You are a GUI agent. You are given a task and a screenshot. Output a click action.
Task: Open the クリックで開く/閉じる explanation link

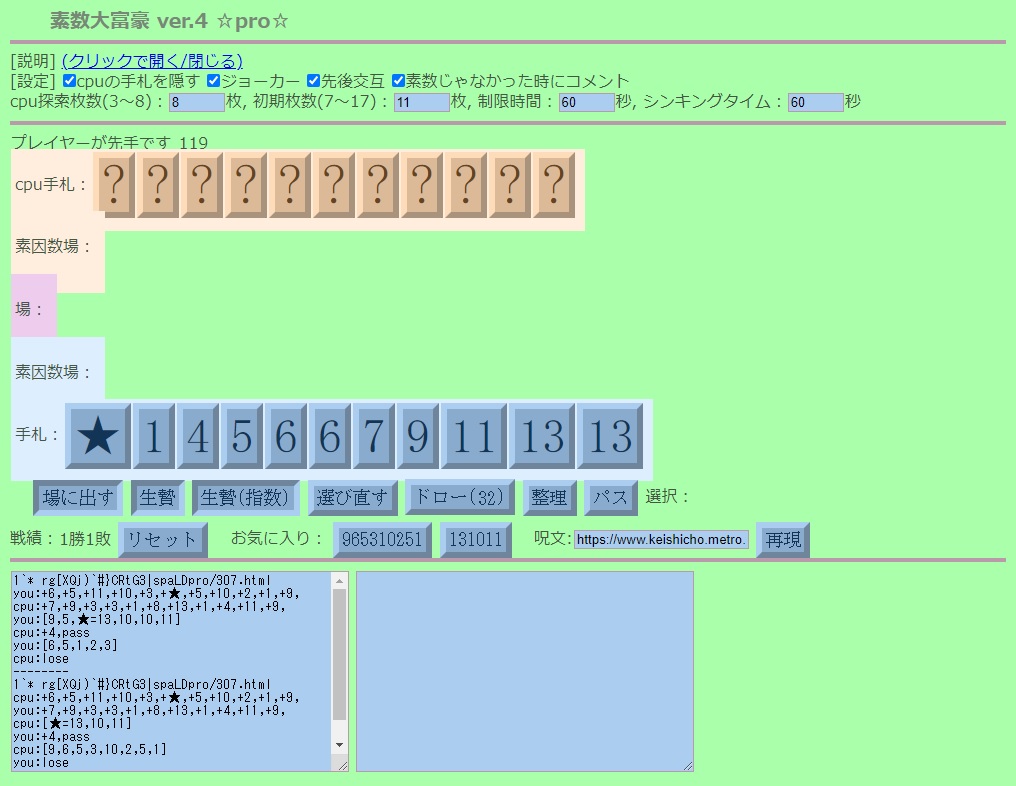tap(152, 61)
